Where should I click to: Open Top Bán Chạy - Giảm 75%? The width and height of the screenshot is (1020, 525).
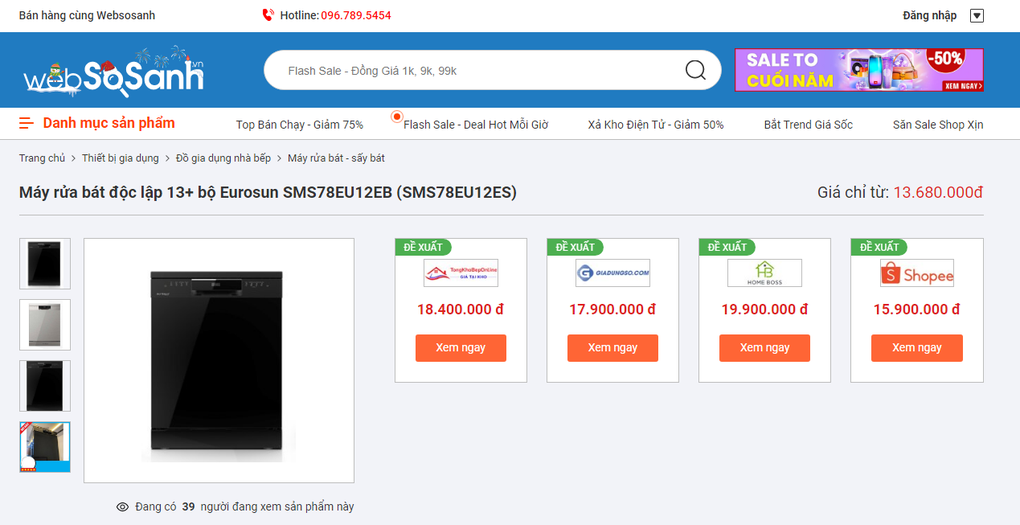[299, 125]
